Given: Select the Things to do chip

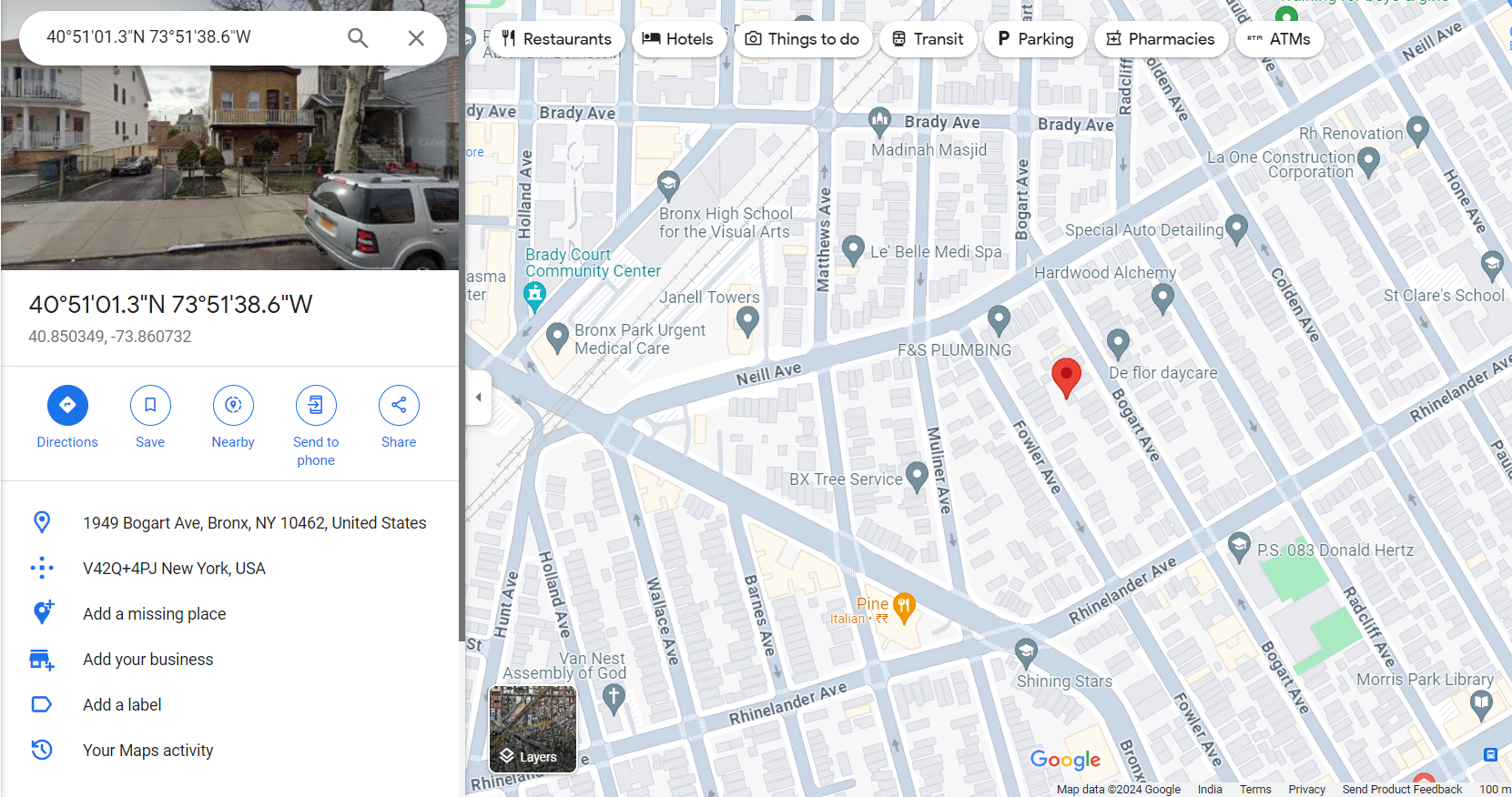Looking at the screenshot, I should coord(802,39).
